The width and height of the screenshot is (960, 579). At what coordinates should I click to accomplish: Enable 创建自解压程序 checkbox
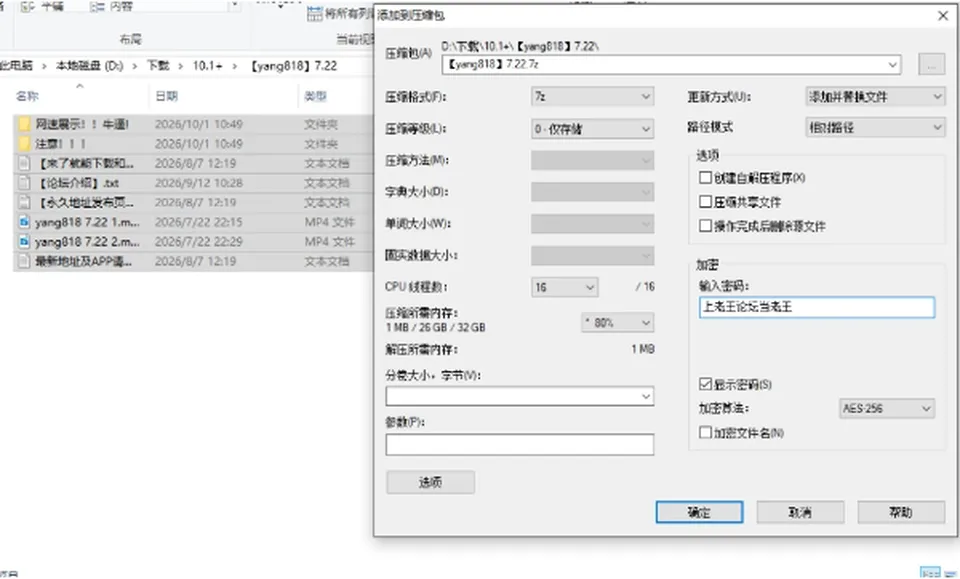[x=705, y=177]
